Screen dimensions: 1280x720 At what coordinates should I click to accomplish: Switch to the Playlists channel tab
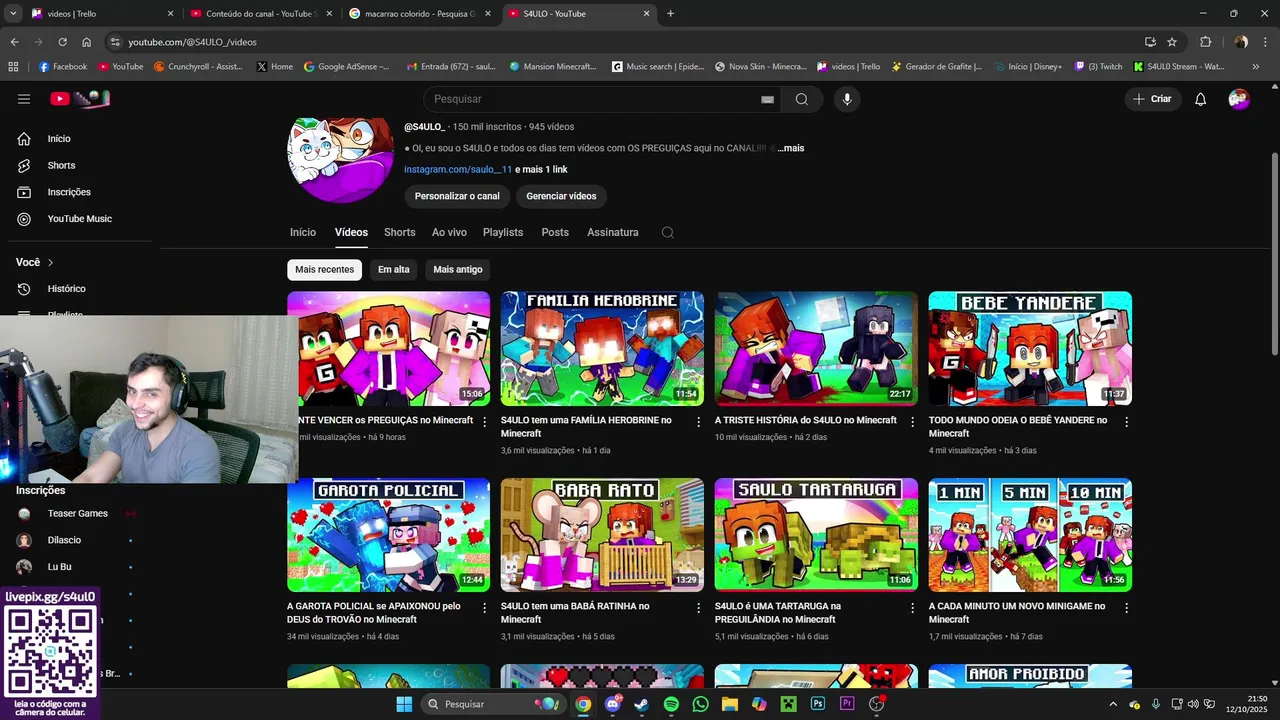click(503, 232)
